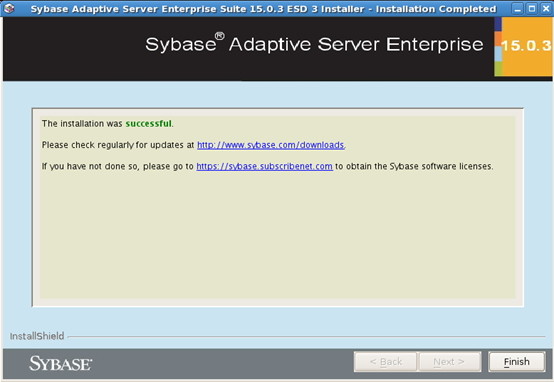Minimize the installer window
The width and height of the screenshot is (554, 382).
518,8
